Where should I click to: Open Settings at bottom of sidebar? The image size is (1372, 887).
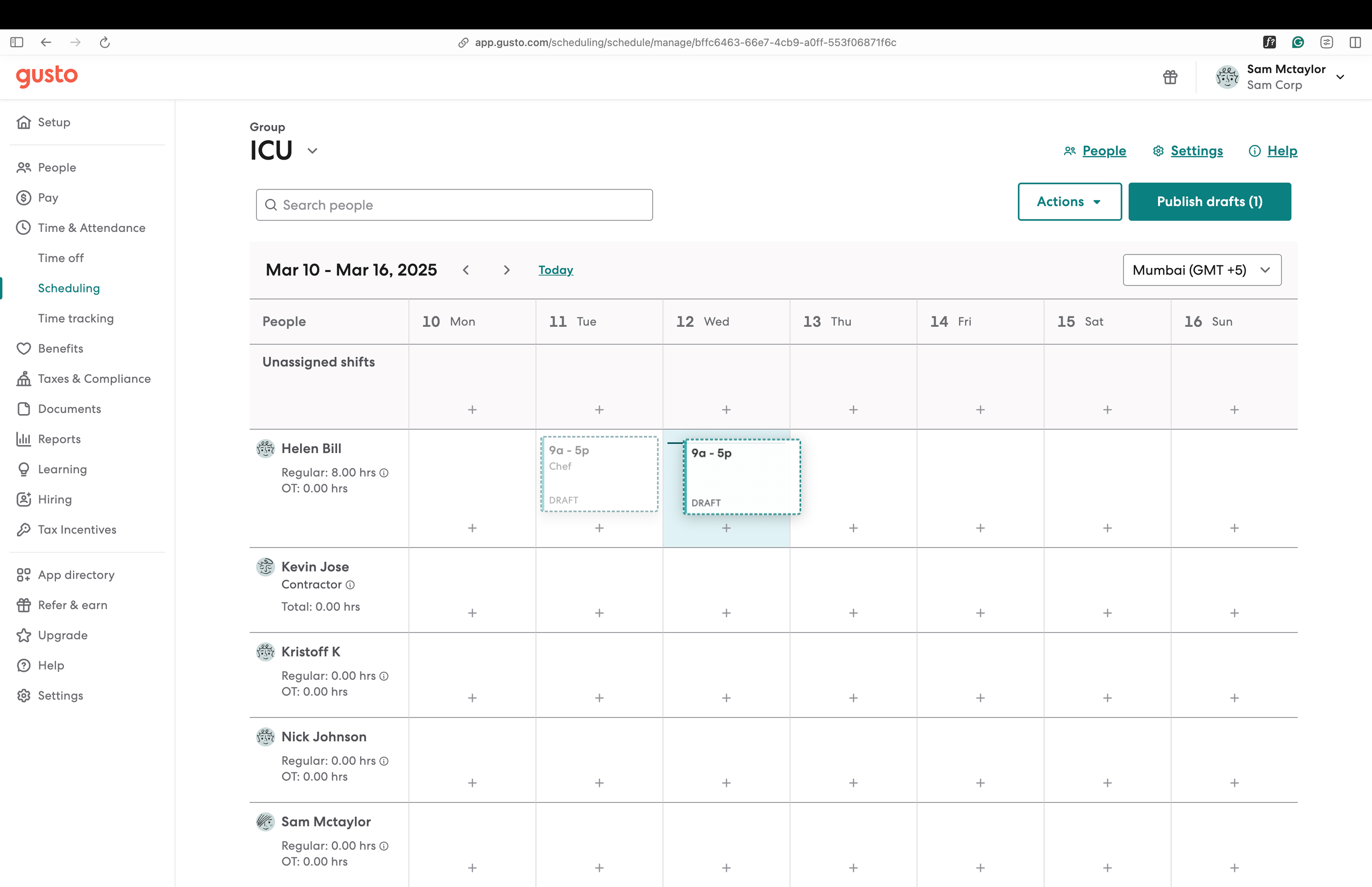(x=60, y=696)
